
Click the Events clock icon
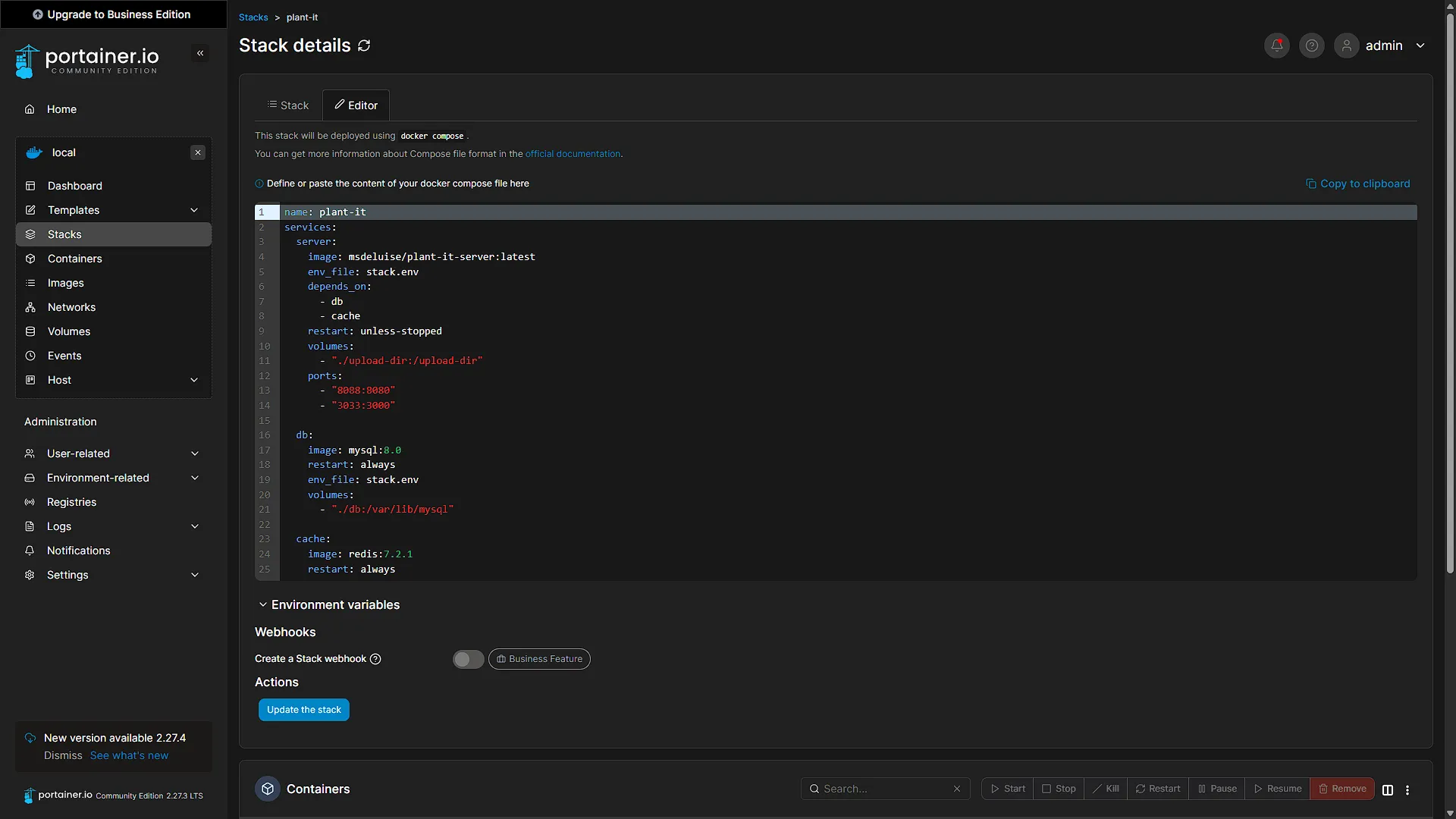30,356
